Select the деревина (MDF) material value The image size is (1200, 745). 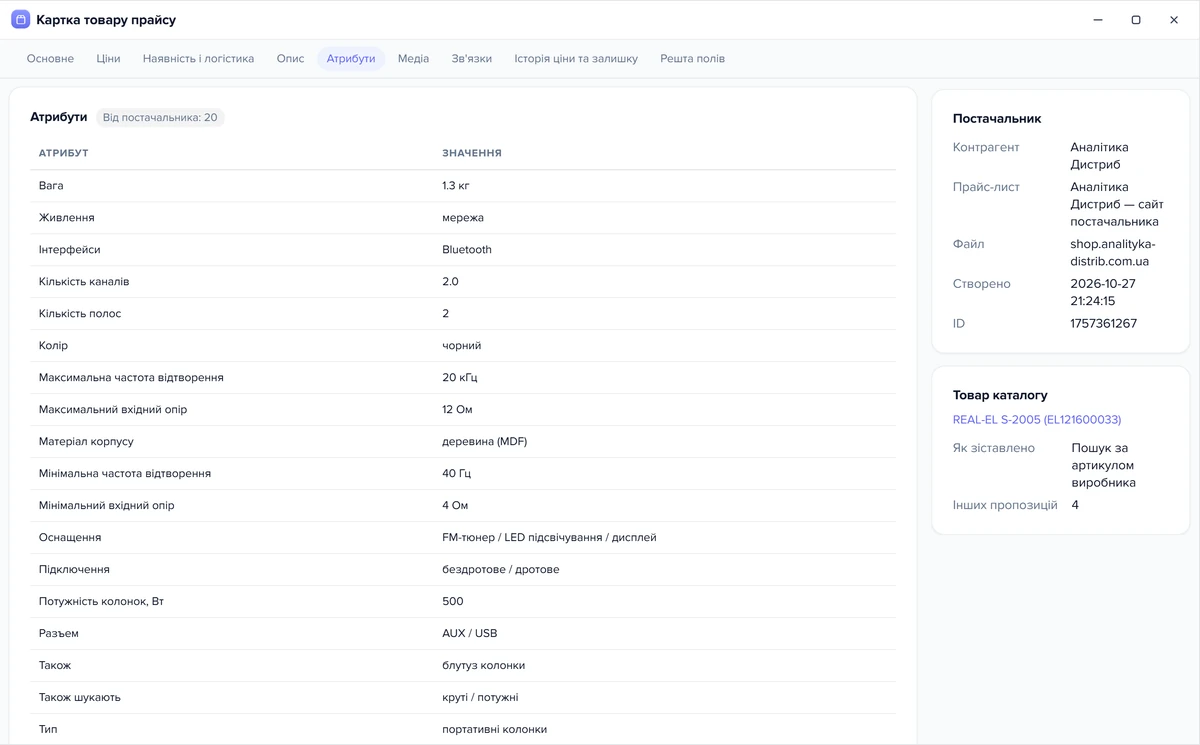(x=485, y=442)
